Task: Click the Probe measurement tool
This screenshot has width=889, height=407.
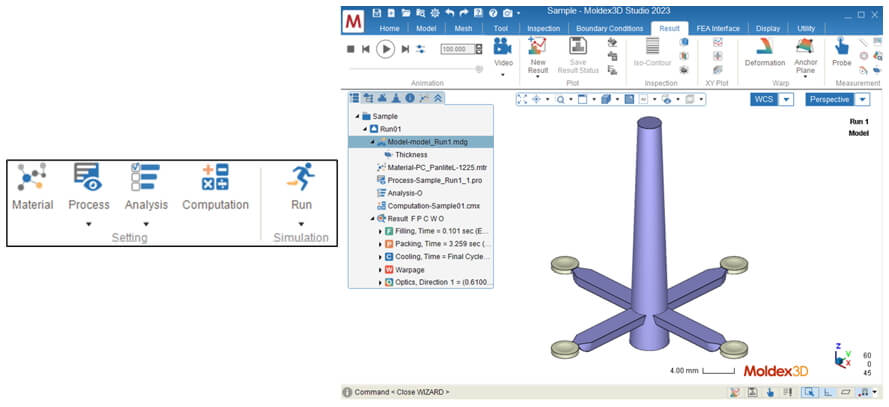Action: [841, 52]
